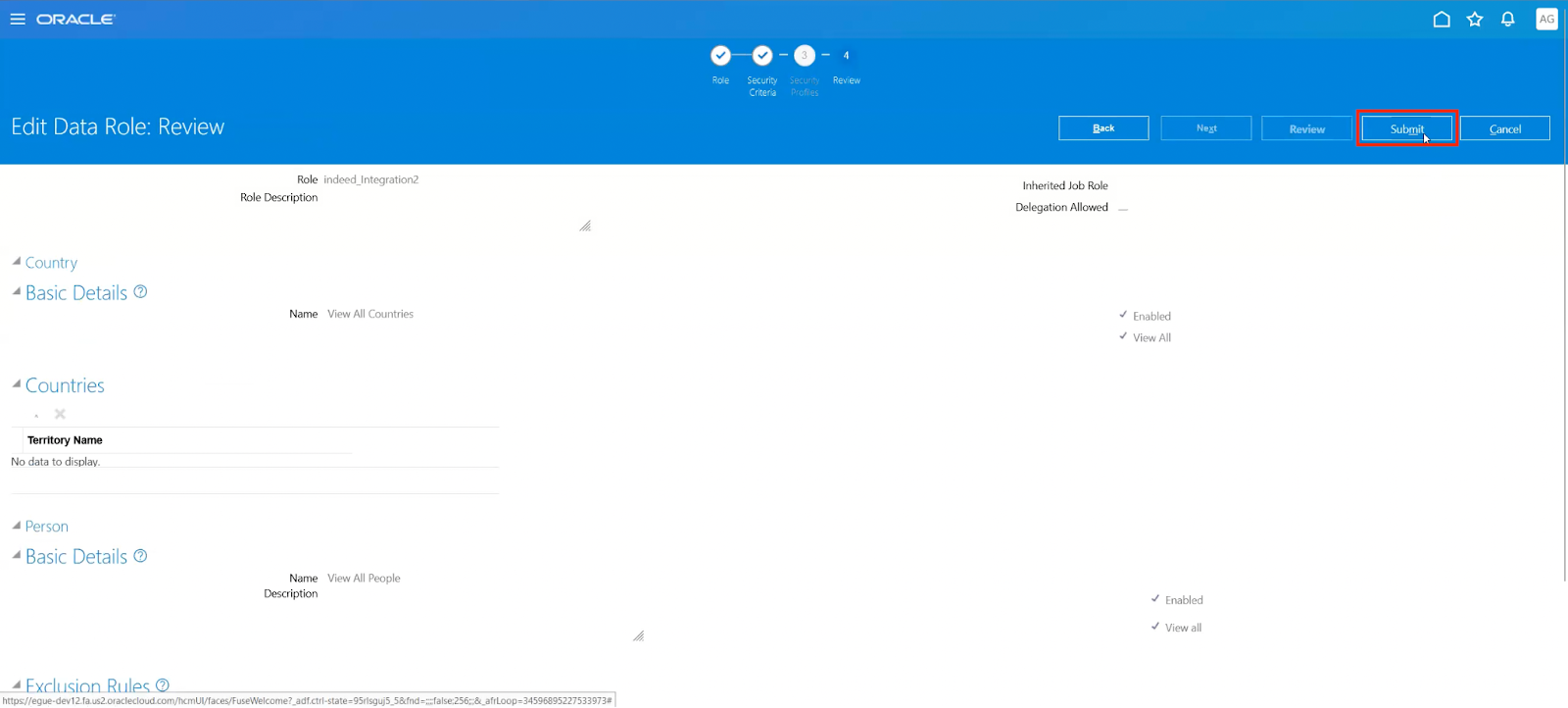The image size is (1568, 708).
Task: Click the Edit Data Role: Review heading
Action: coord(118,126)
